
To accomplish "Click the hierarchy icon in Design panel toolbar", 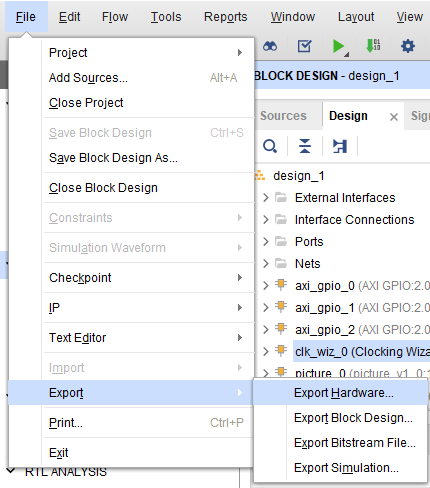I will [340, 146].
